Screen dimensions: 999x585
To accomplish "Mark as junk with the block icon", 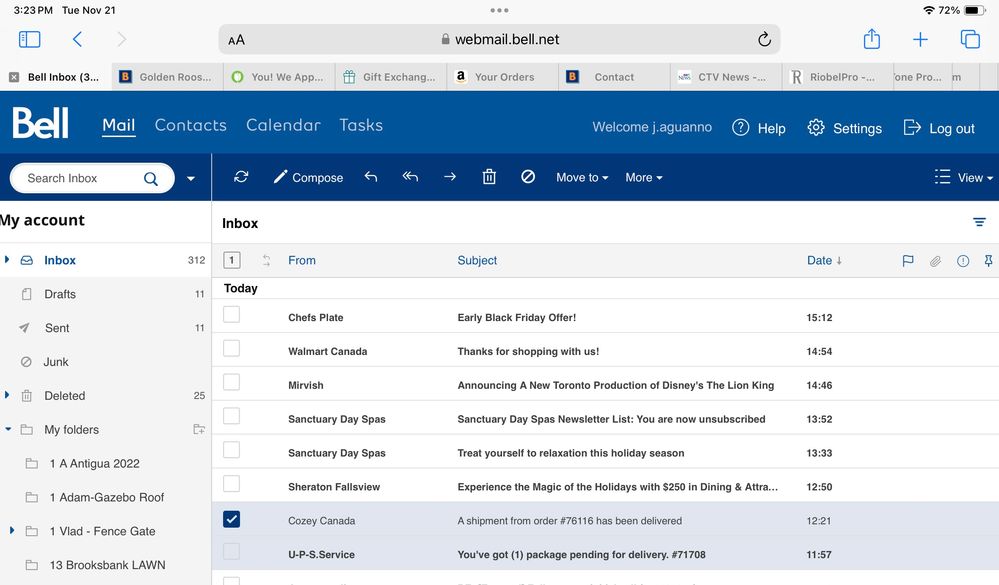I will point(528,177).
